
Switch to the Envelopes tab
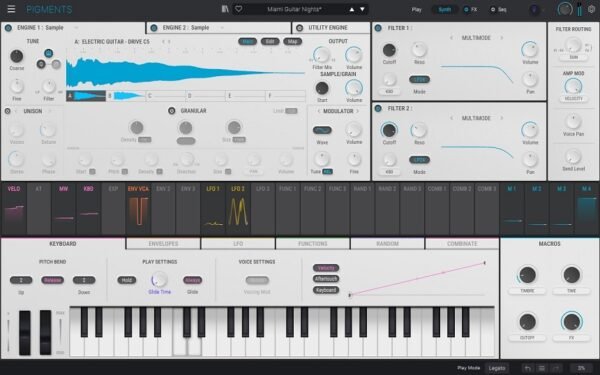[163, 244]
